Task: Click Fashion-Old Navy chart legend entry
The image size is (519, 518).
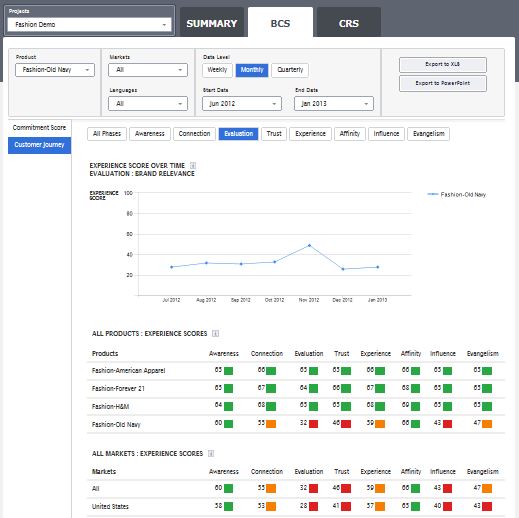Action: (457, 194)
